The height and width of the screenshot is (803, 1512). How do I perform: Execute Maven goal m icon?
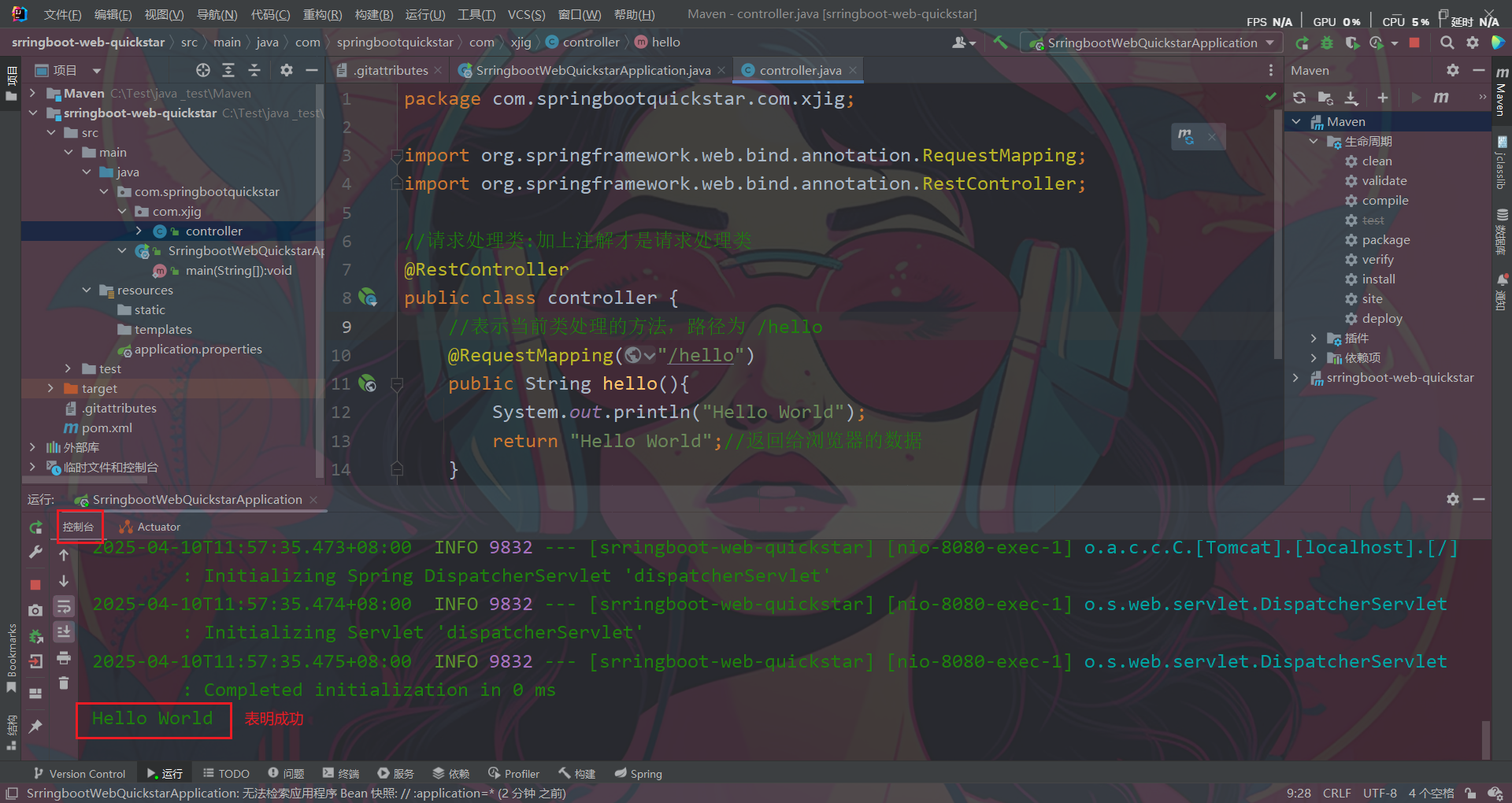[x=1441, y=98]
